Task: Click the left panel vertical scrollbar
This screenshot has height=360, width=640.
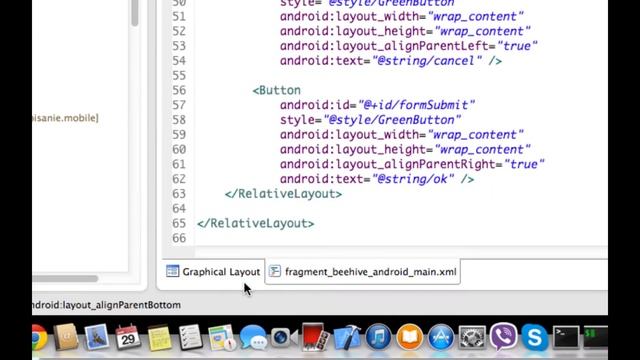Action: (134, 13)
